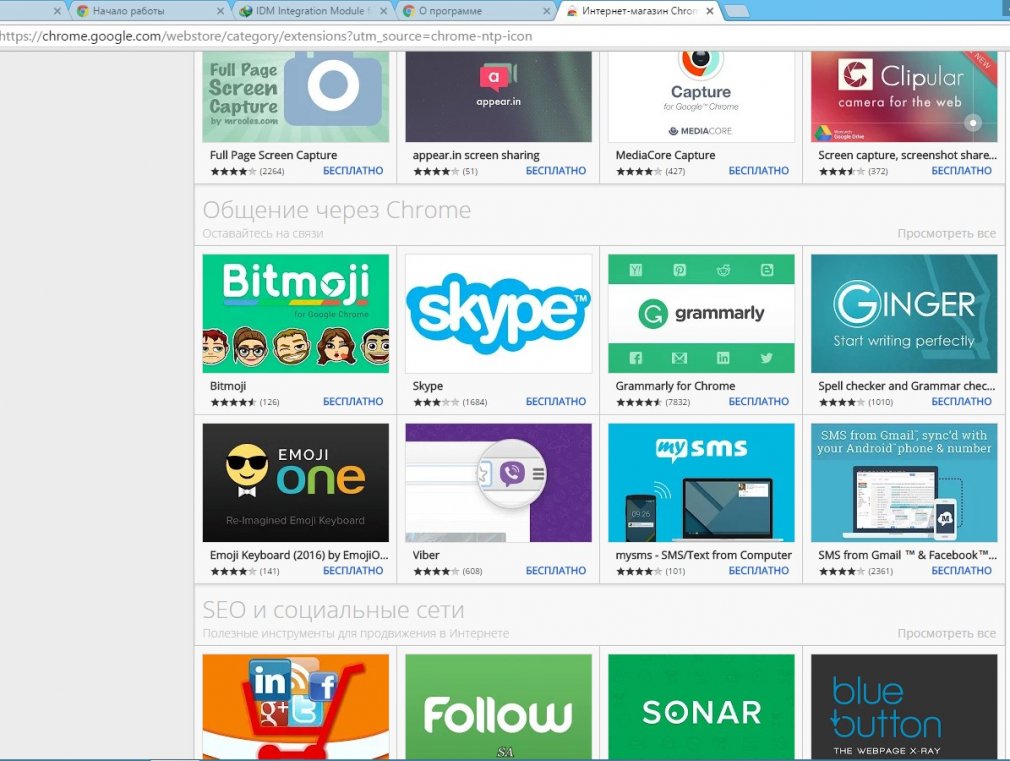Image resolution: width=1010 pixels, height=761 pixels.
Task: Open the Emoji One keyboard tile
Action: [x=296, y=483]
